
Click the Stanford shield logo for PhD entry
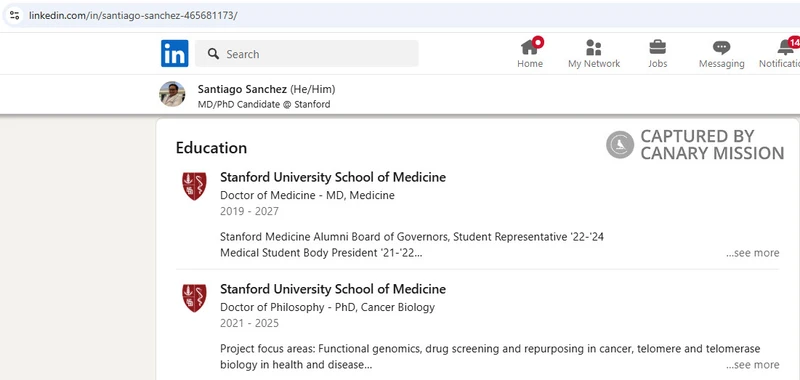pos(194,298)
